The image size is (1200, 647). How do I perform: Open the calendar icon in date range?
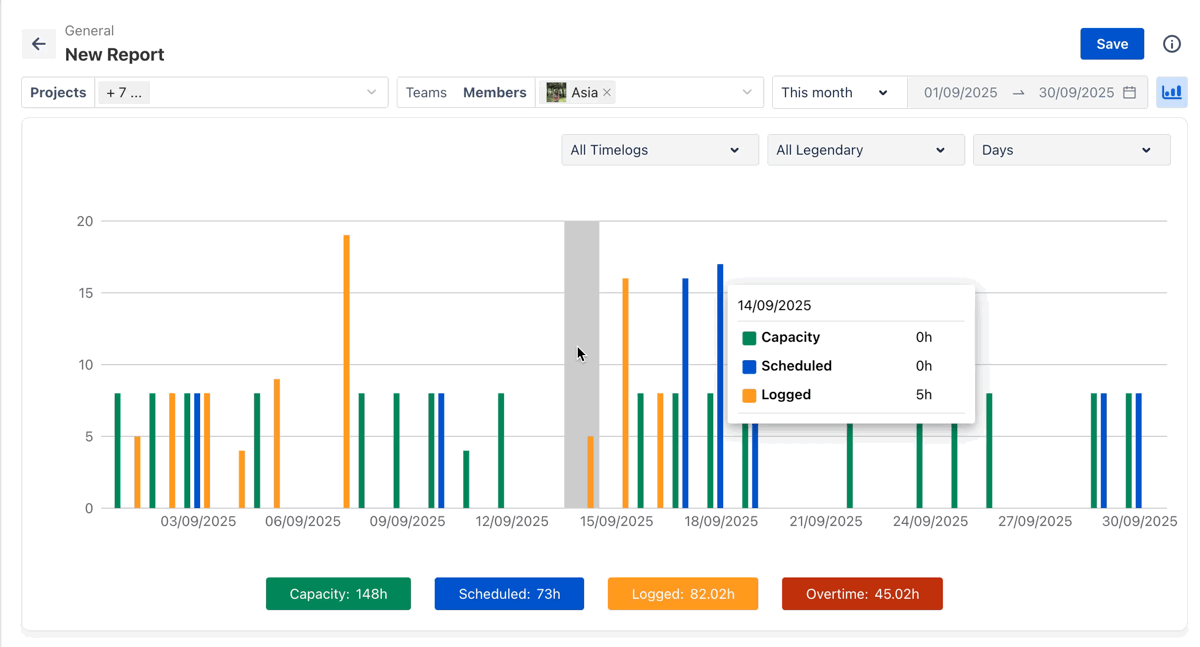tap(1129, 92)
